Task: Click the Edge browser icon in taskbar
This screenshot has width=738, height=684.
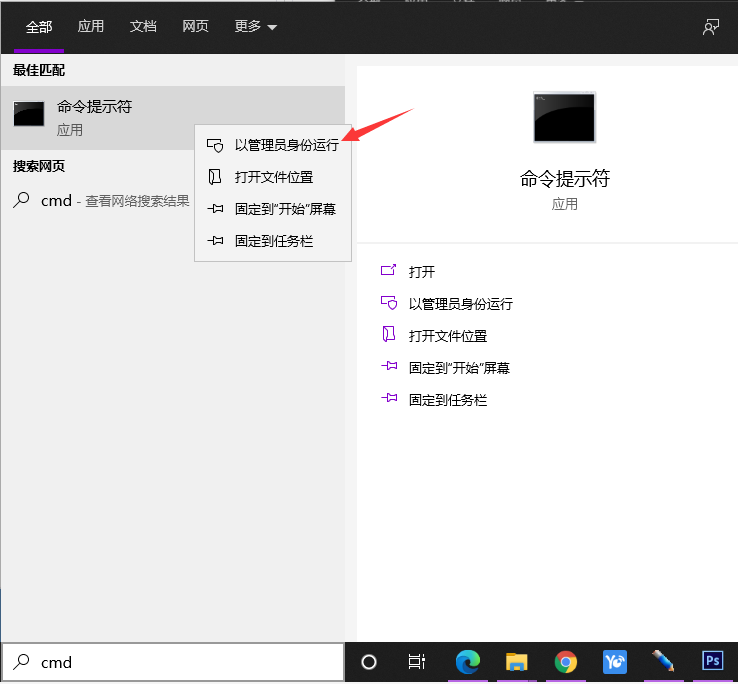Action: [467, 662]
